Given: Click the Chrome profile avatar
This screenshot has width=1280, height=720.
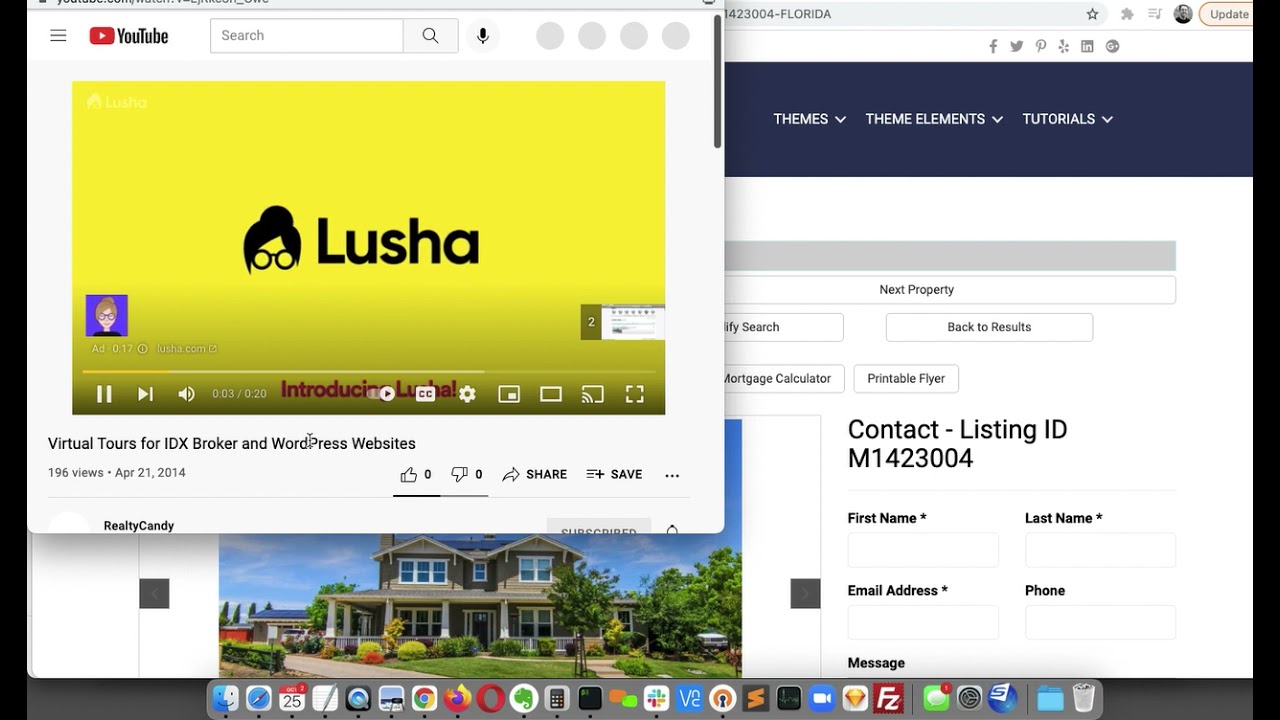Looking at the screenshot, I should click(x=1183, y=14).
